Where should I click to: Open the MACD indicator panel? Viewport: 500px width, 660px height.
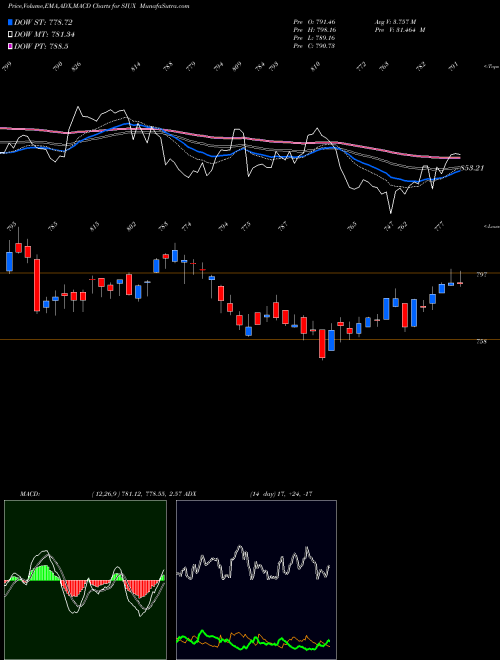point(85,580)
